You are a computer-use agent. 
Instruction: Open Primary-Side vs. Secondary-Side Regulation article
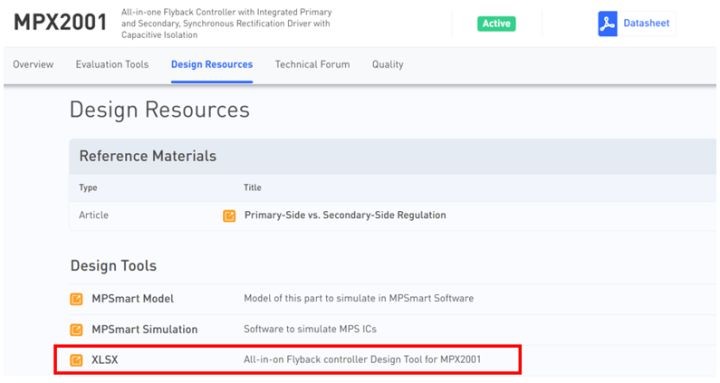pos(345,215)
